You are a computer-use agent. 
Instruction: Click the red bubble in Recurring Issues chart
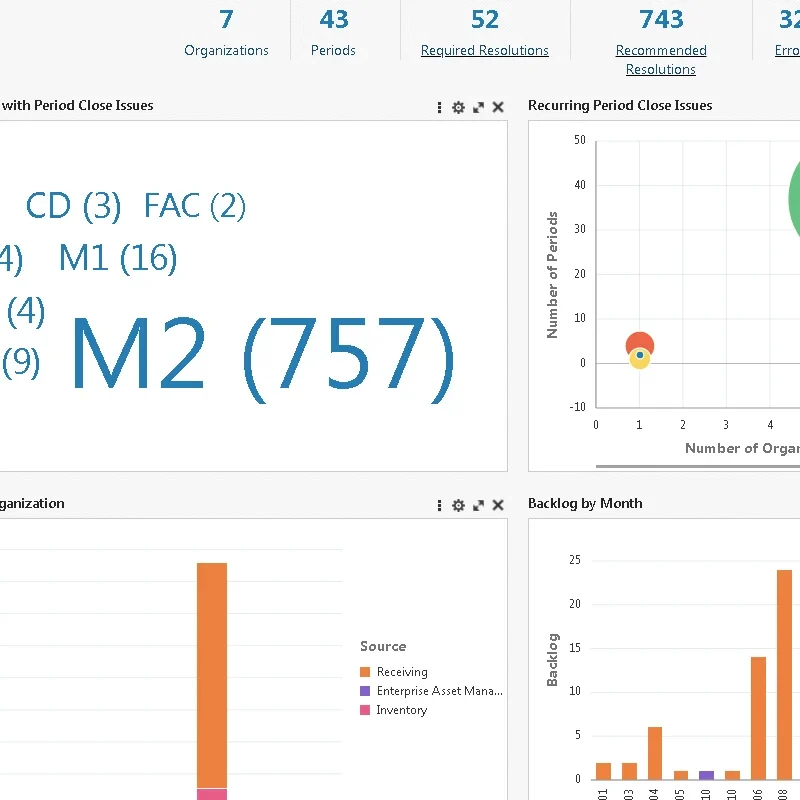[639, 340]
